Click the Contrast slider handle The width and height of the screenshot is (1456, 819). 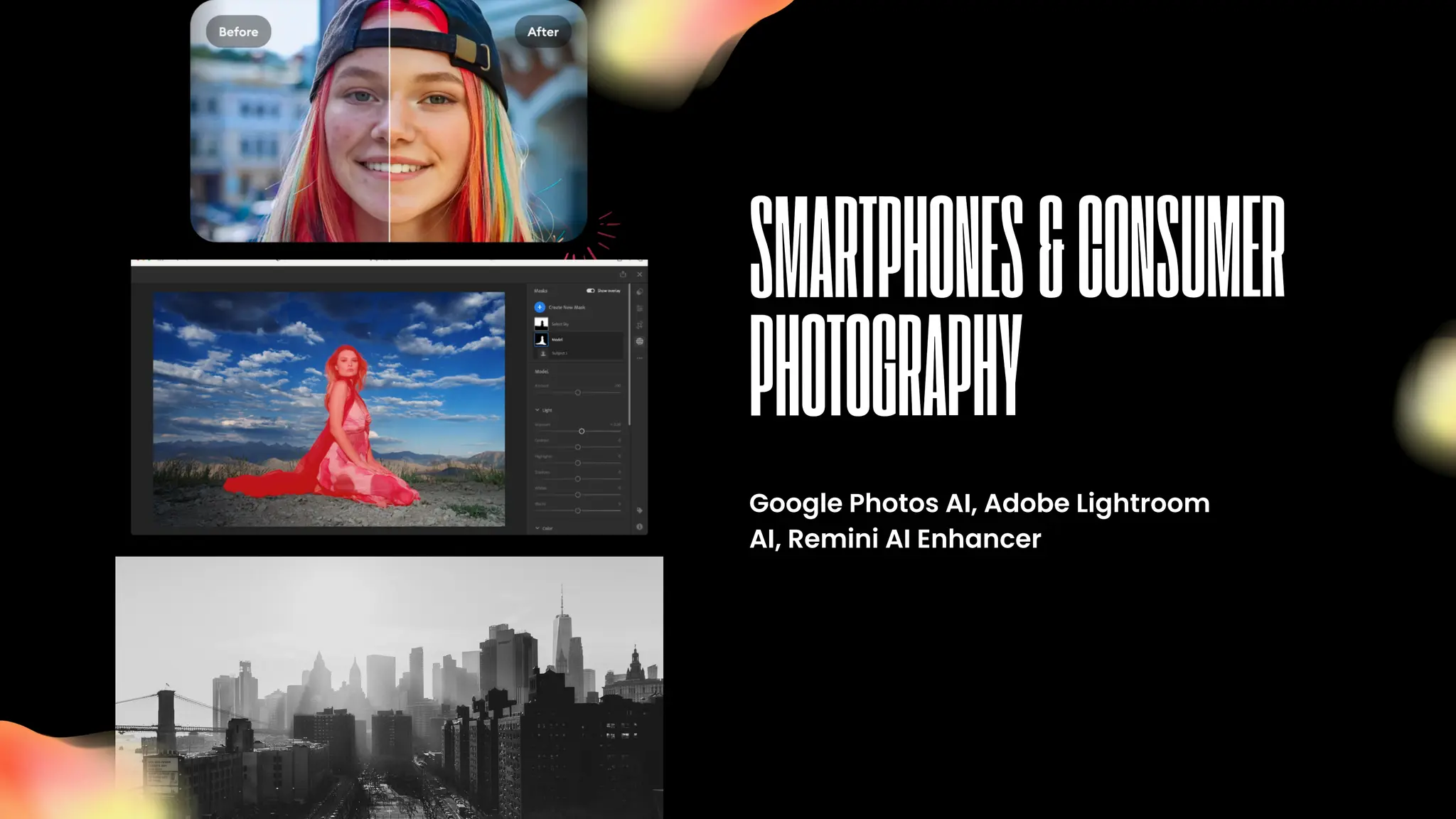coord(578,447)
